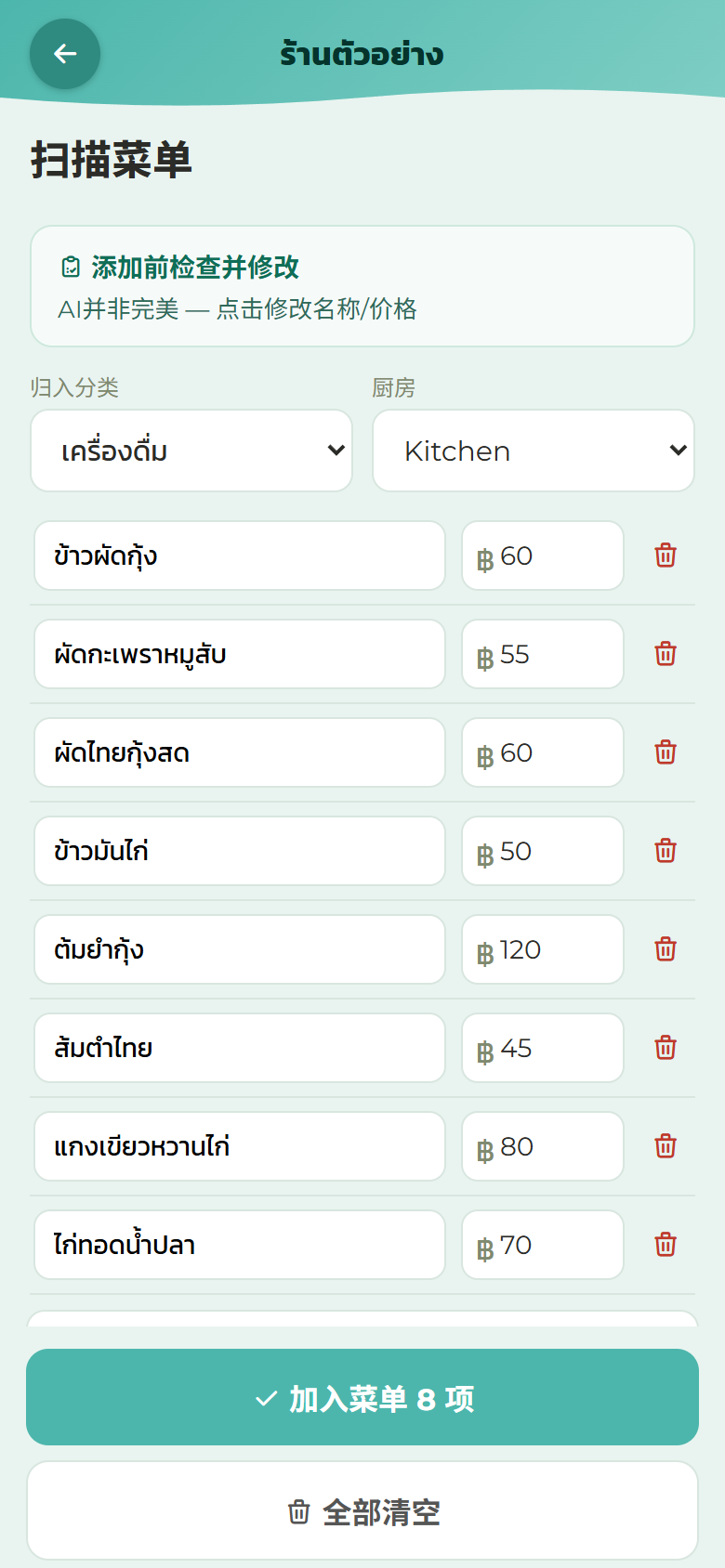Image resolution: width=725 pixels, height=1568 pixels.
Task: Edit the price 120 field for ต้มยำกุ้ง
Action: click(543, 949)
